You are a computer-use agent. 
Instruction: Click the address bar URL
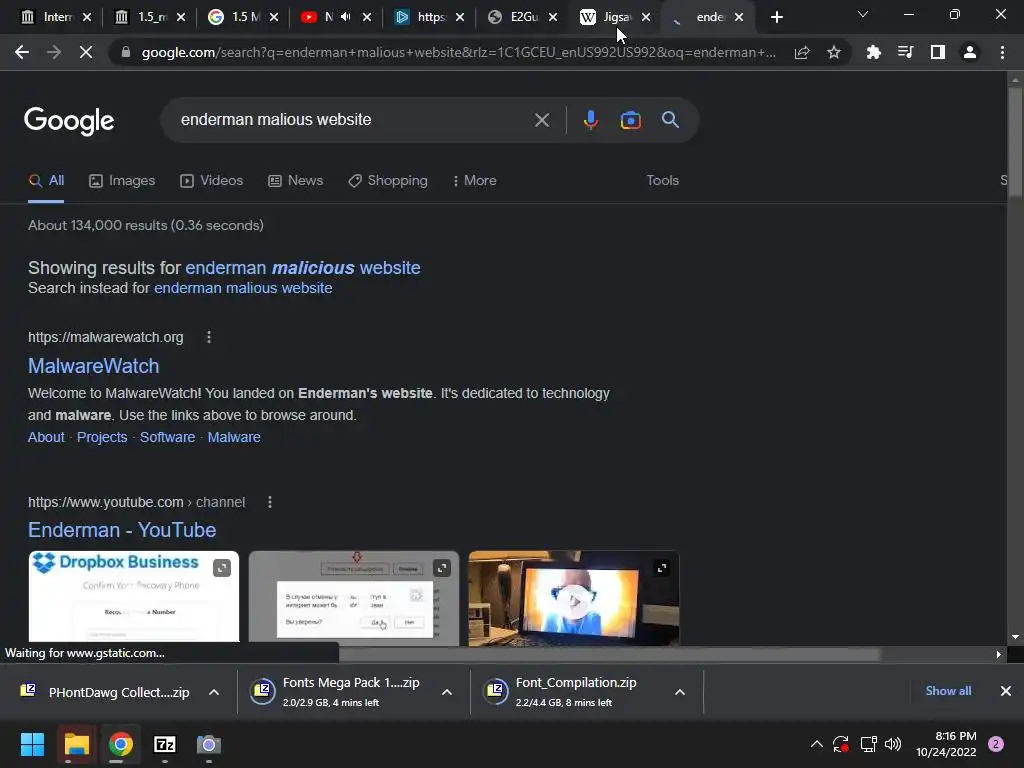point(457,52)
